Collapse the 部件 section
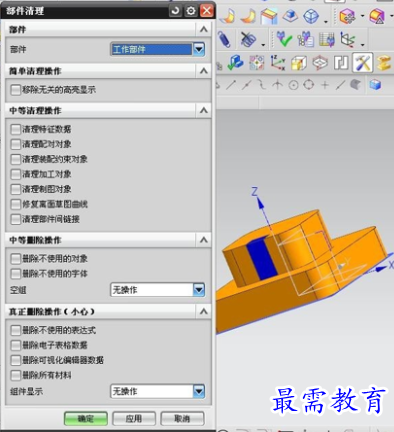 click(x=204, y=30)
